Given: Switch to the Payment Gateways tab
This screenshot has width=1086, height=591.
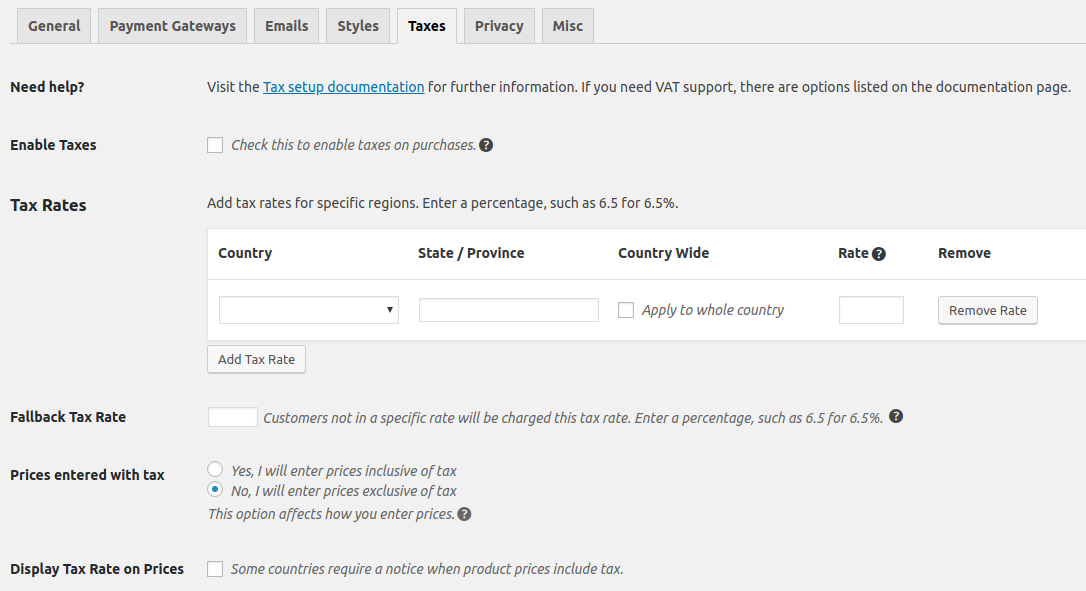Looking at the screenshot, I should [x=171, y=25].
